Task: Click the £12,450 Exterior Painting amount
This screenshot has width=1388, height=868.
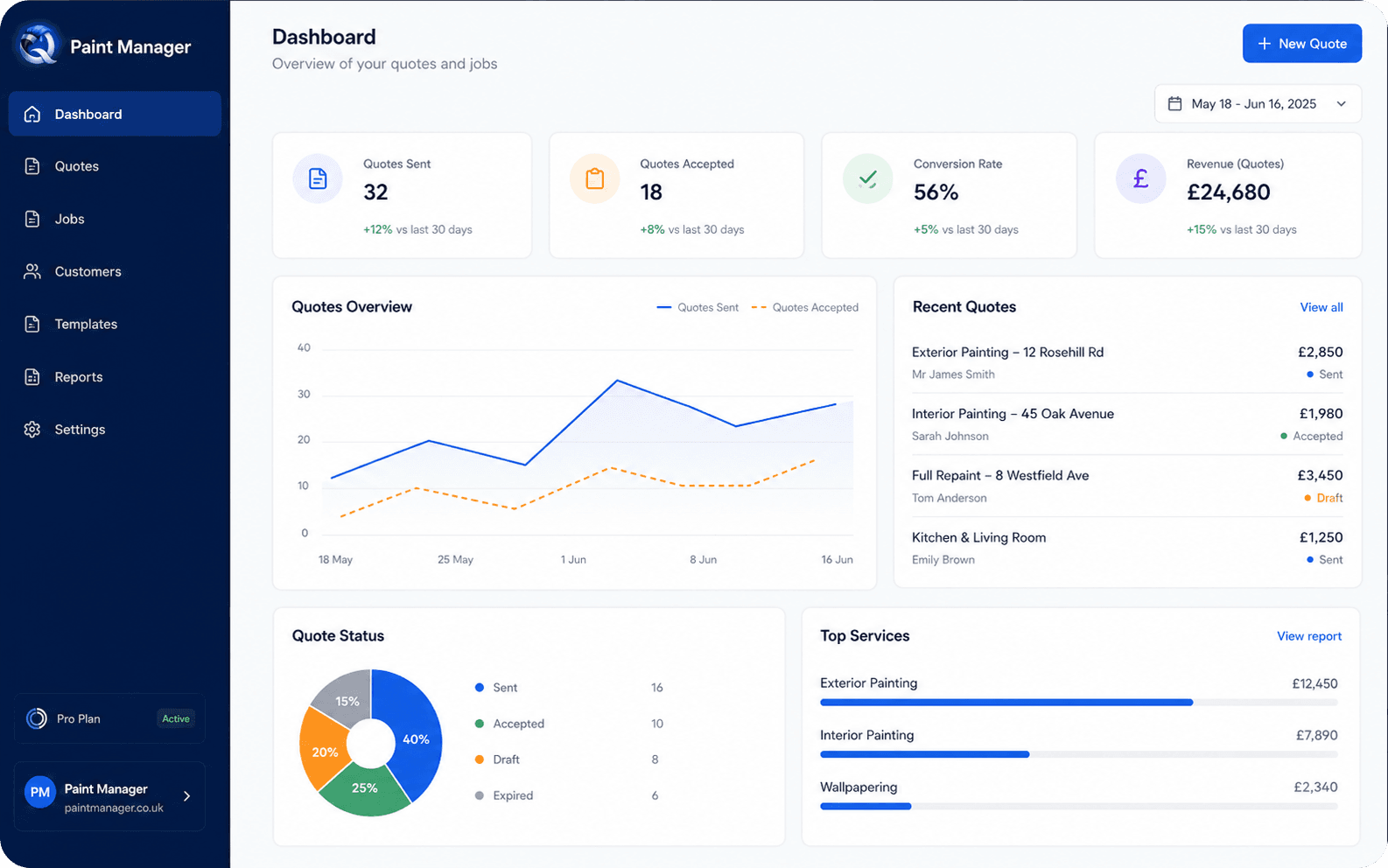Action: coord(1314,683)
